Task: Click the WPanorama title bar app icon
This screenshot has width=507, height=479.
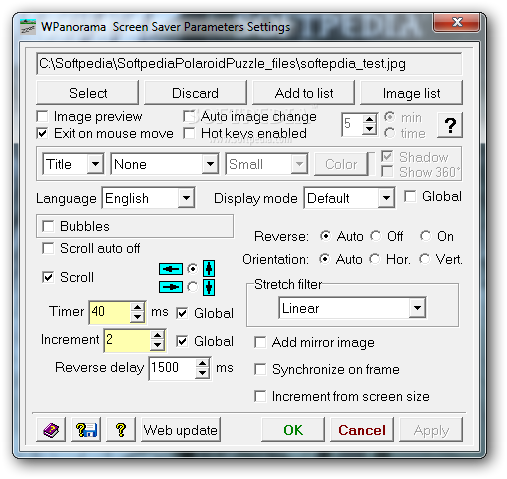Action: click(28, 27)
